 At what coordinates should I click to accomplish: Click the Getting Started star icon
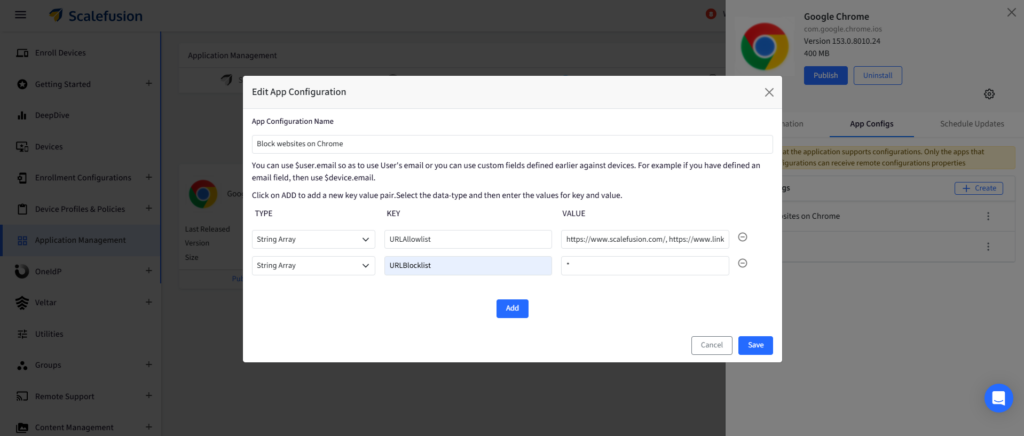coord(22,84)
